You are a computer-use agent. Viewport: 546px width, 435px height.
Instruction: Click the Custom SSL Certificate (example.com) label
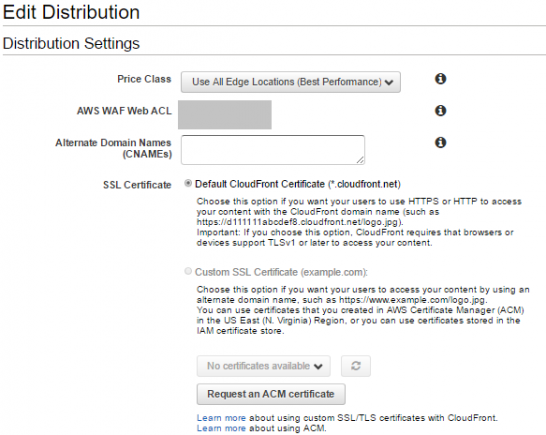click(281, 272)
